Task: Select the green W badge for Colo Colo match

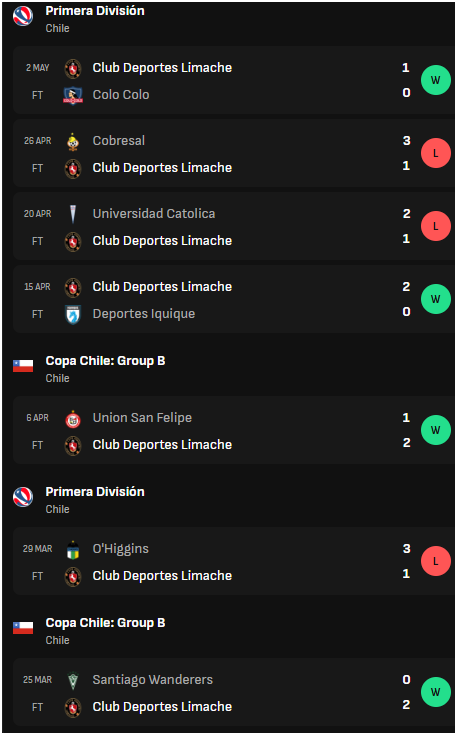Action: tap(435, 80)
